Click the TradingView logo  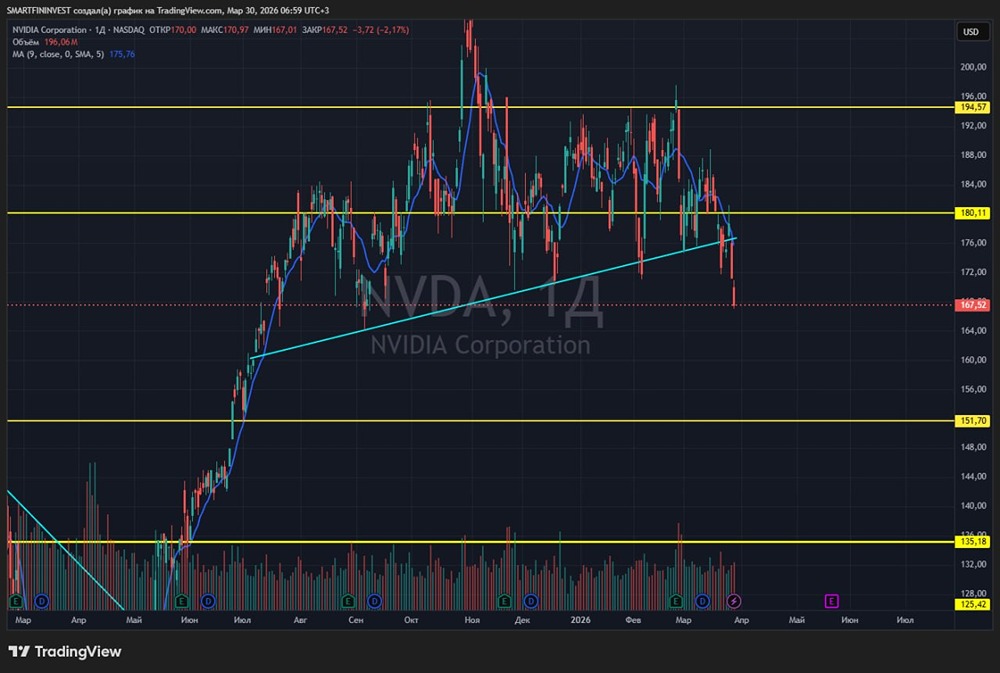(19, 651)
